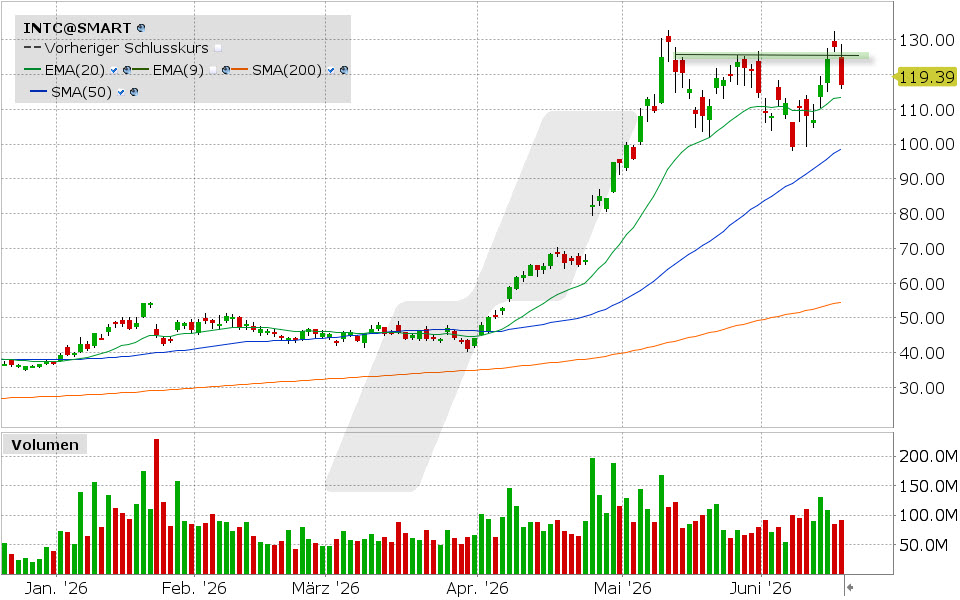Image resolution: width=960 pixels, height=600 pixels.
Task: Open the EMA(20) indicator settings icon
Action: [127, 70]
